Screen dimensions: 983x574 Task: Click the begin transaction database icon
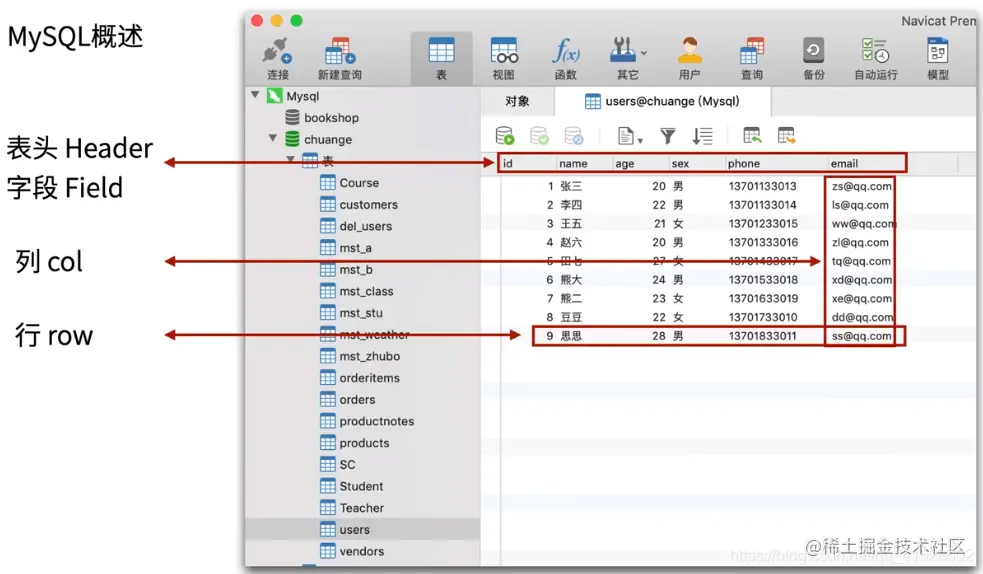pyautogui.click(x=505, y=135)
